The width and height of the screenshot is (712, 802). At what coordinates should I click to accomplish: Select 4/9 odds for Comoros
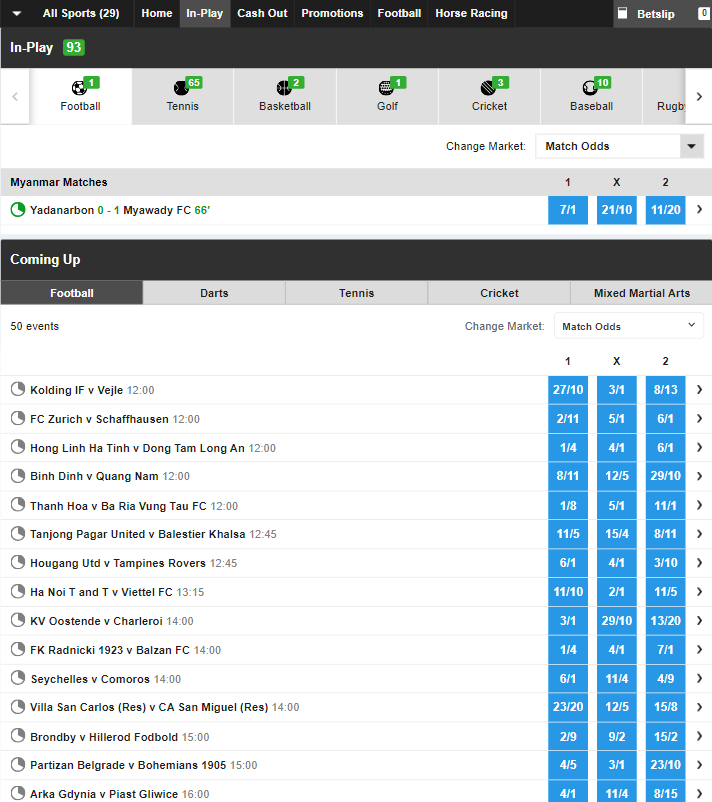pos(665,679)
